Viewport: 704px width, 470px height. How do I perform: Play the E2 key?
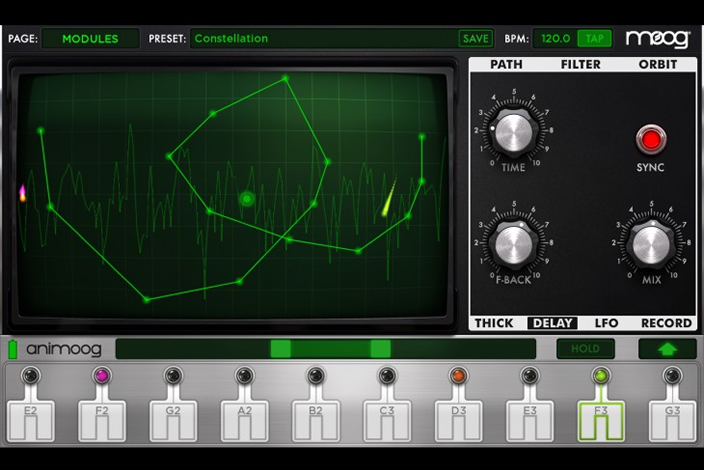pos(31,421)
